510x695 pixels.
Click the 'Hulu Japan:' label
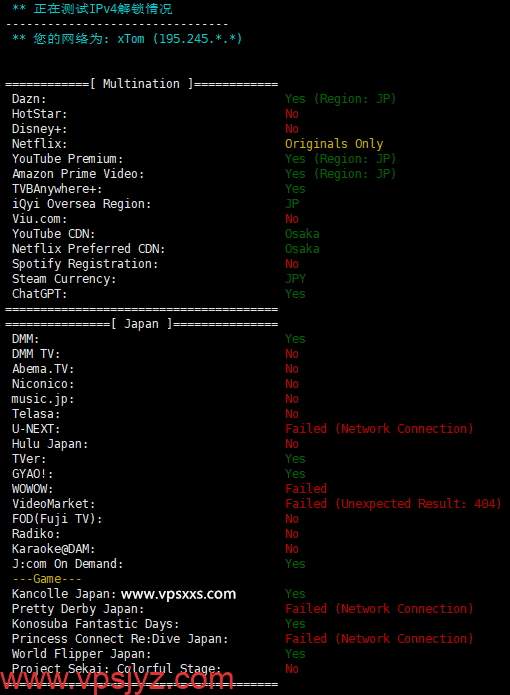point(50,444)
